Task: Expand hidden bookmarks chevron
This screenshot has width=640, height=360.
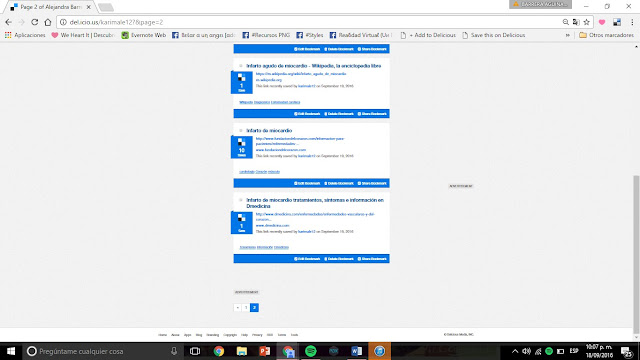Action: 567,35
